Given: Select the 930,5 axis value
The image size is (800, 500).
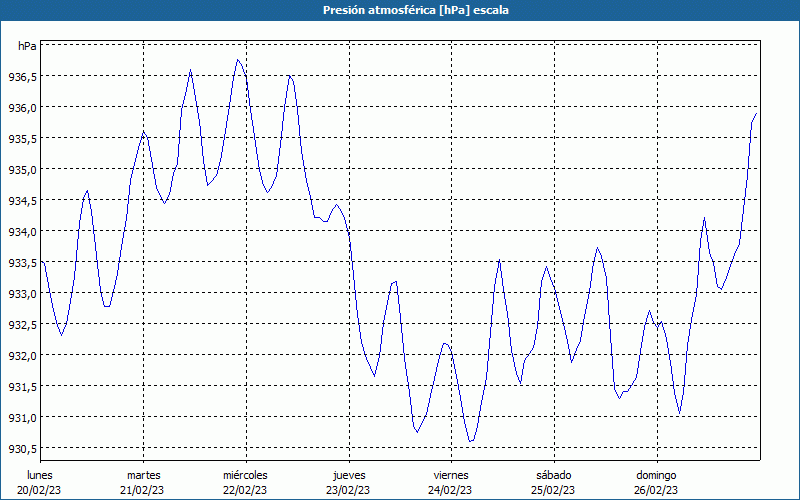Looking at the screenshot, I should [x=22, y=448].
